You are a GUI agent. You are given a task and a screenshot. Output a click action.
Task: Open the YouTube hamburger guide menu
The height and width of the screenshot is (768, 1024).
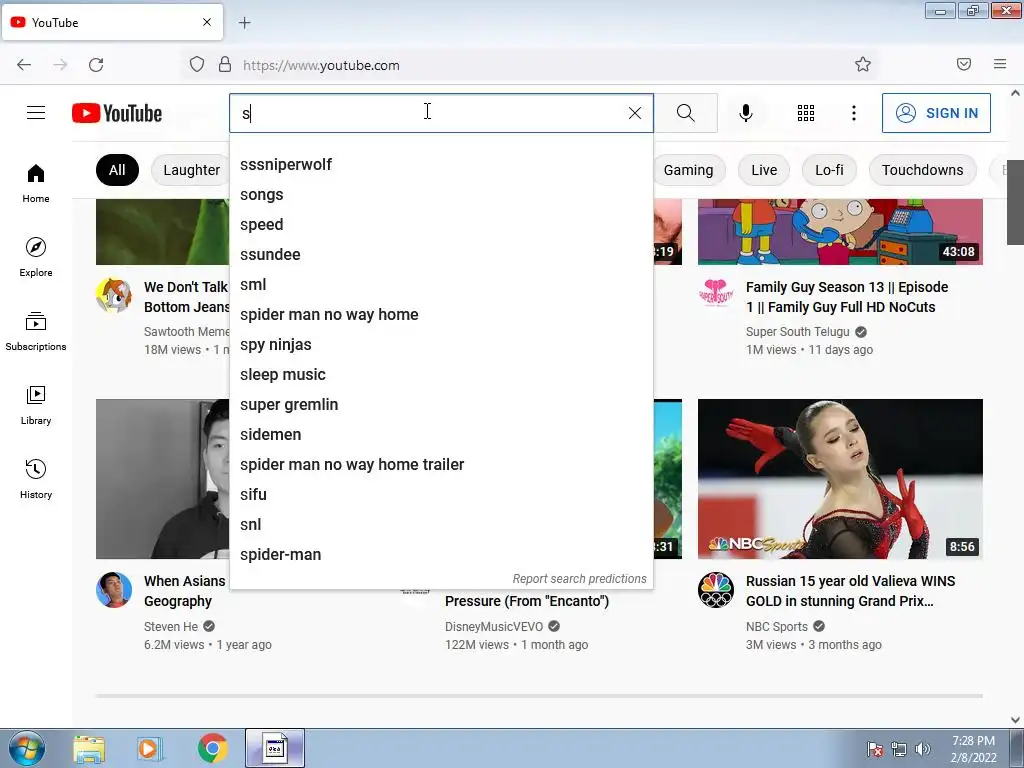(36, 113)
